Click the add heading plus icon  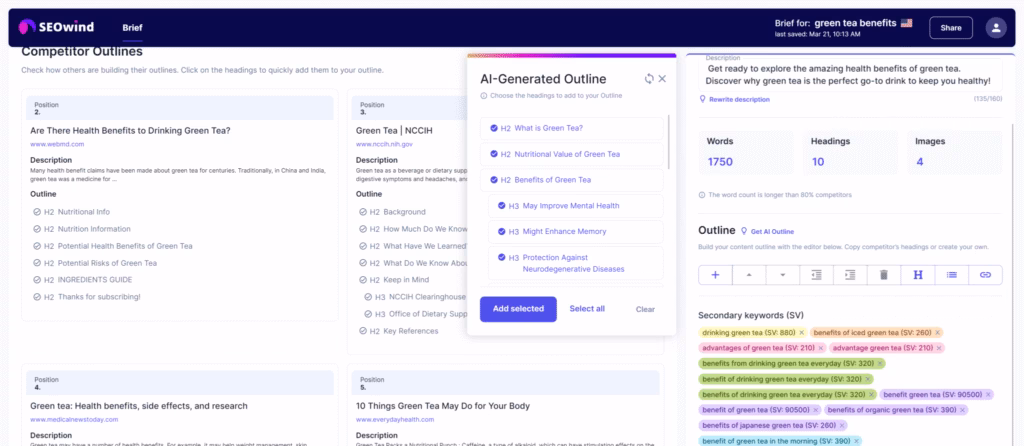[715, 274]
